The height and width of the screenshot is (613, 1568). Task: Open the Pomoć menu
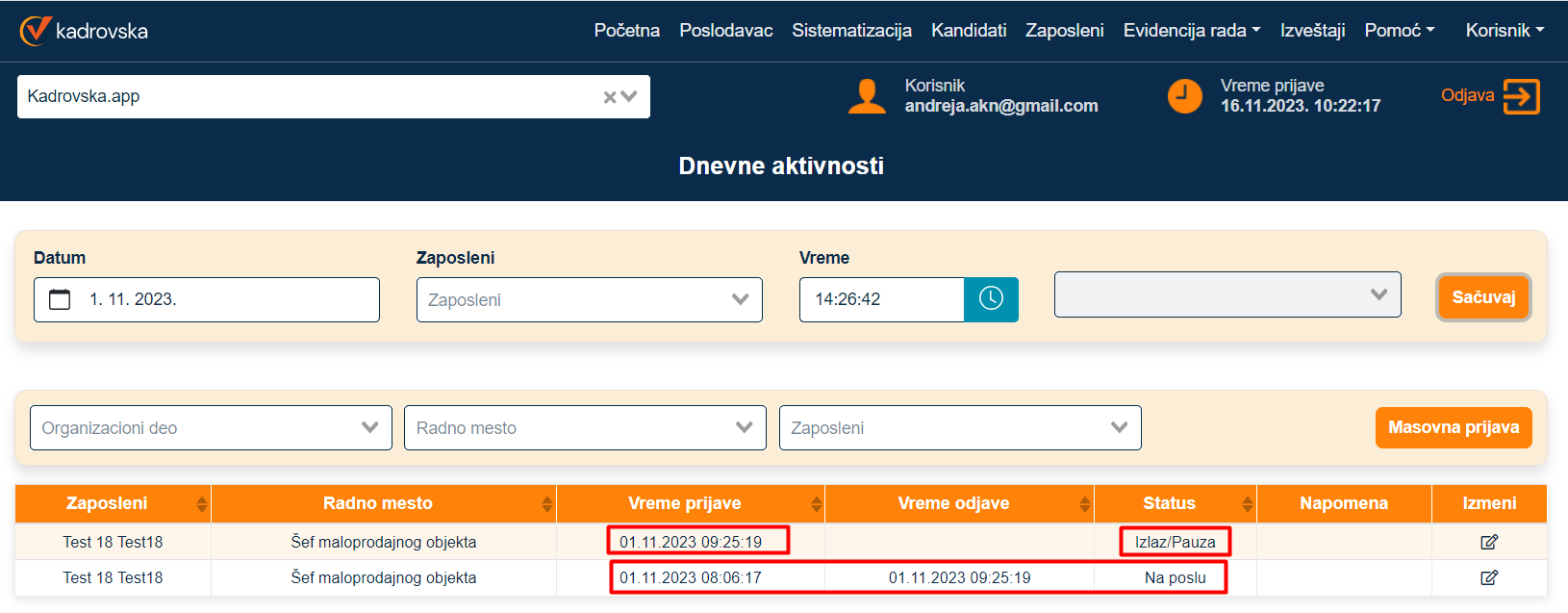[1399, 31]
